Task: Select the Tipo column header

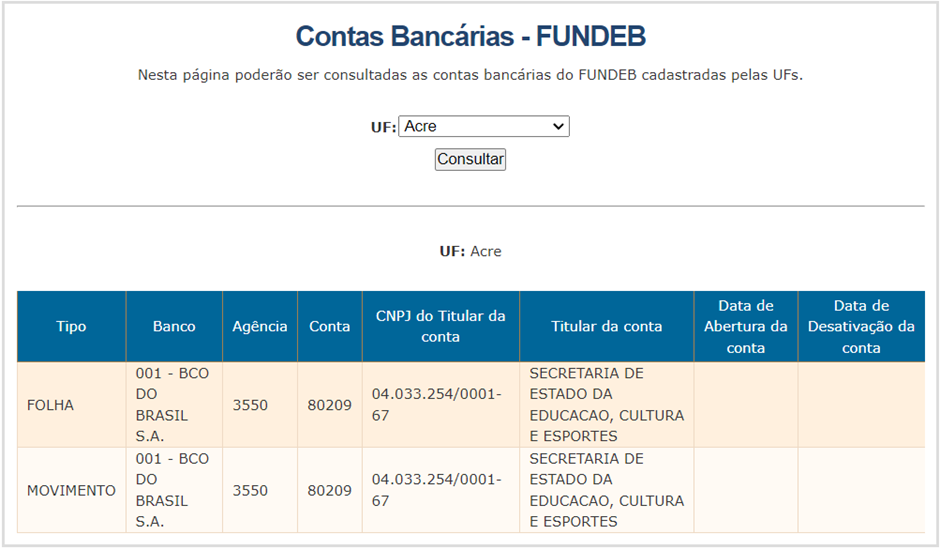Action: pyautogui.click(x=71, y=326)
